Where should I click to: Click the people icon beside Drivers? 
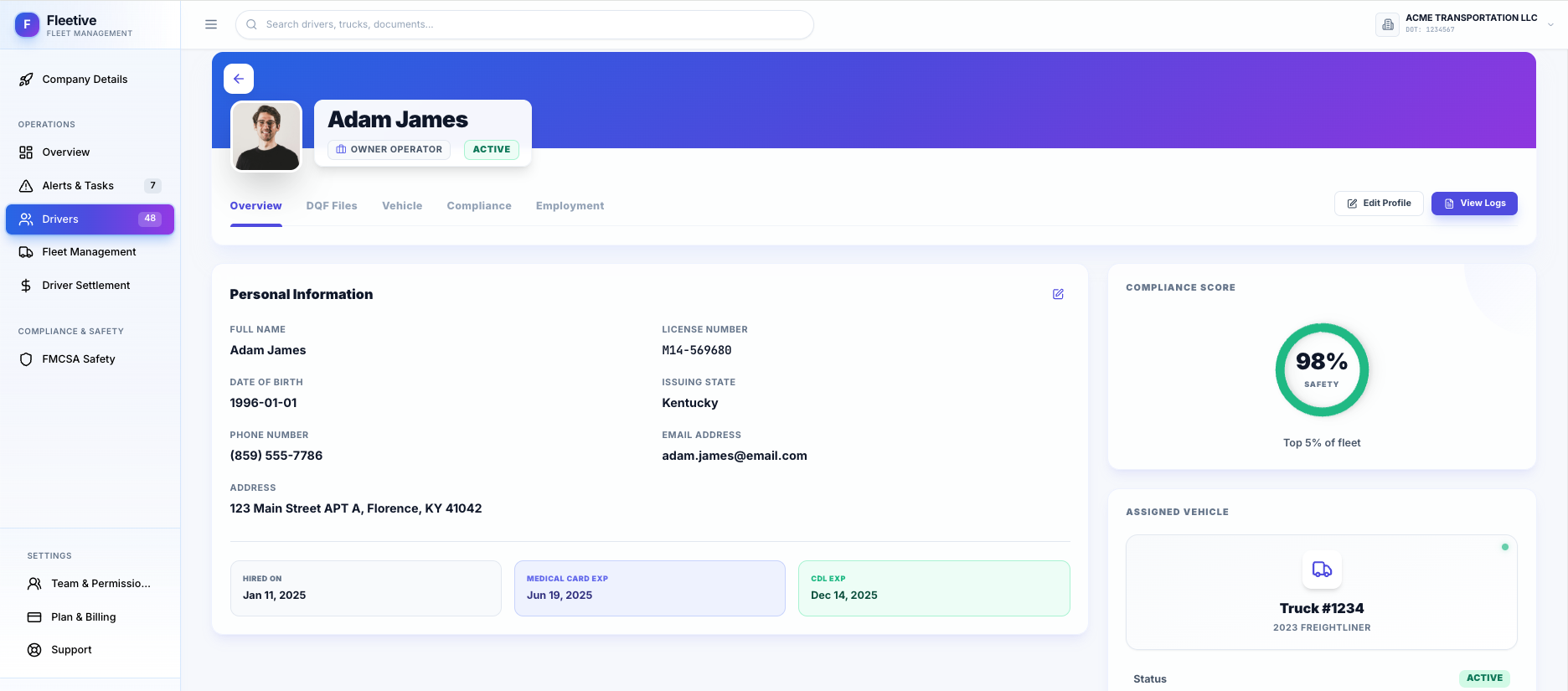pos(26,219)
